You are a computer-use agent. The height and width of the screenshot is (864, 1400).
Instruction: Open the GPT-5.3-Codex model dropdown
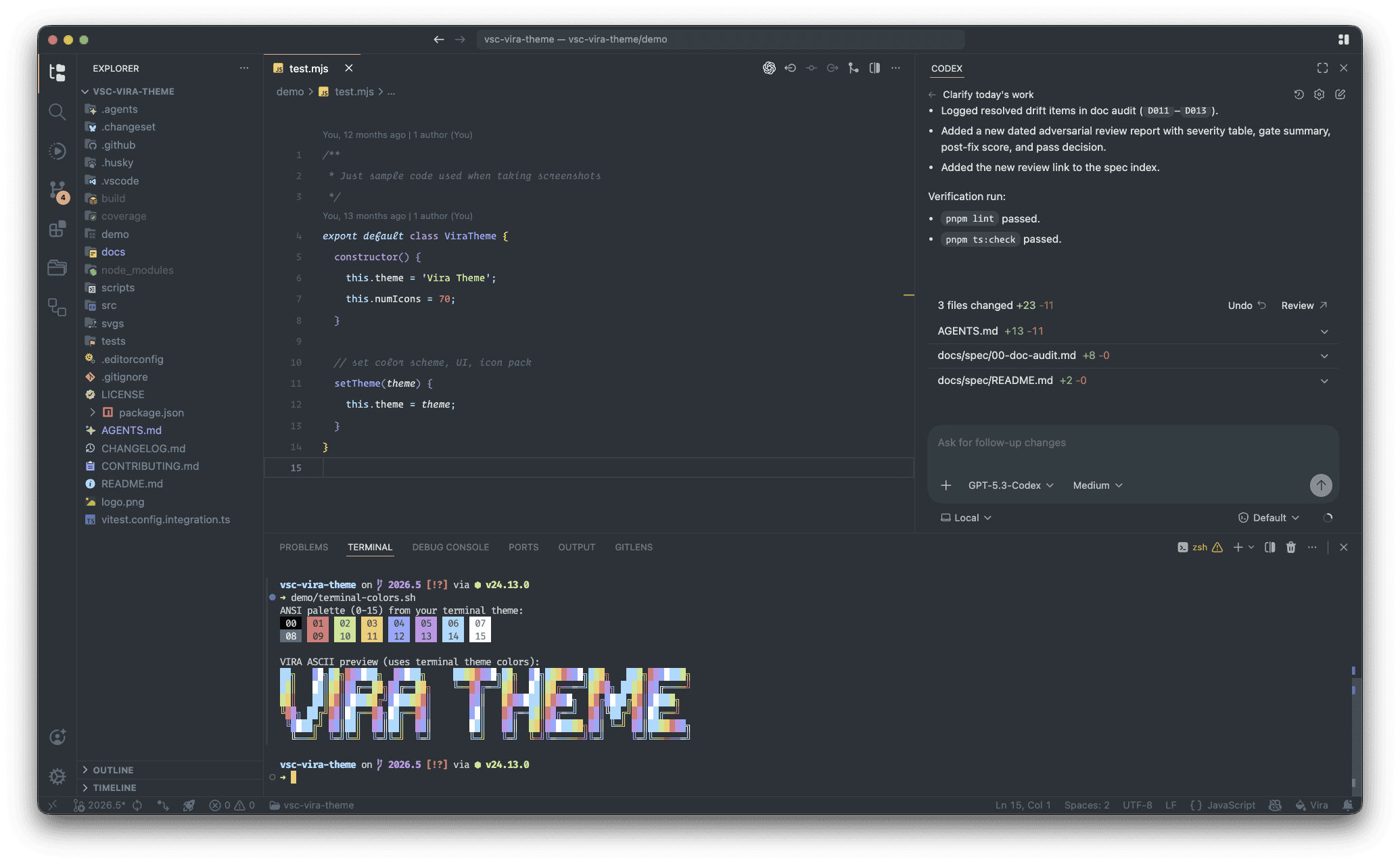(x=1010, y=485)
